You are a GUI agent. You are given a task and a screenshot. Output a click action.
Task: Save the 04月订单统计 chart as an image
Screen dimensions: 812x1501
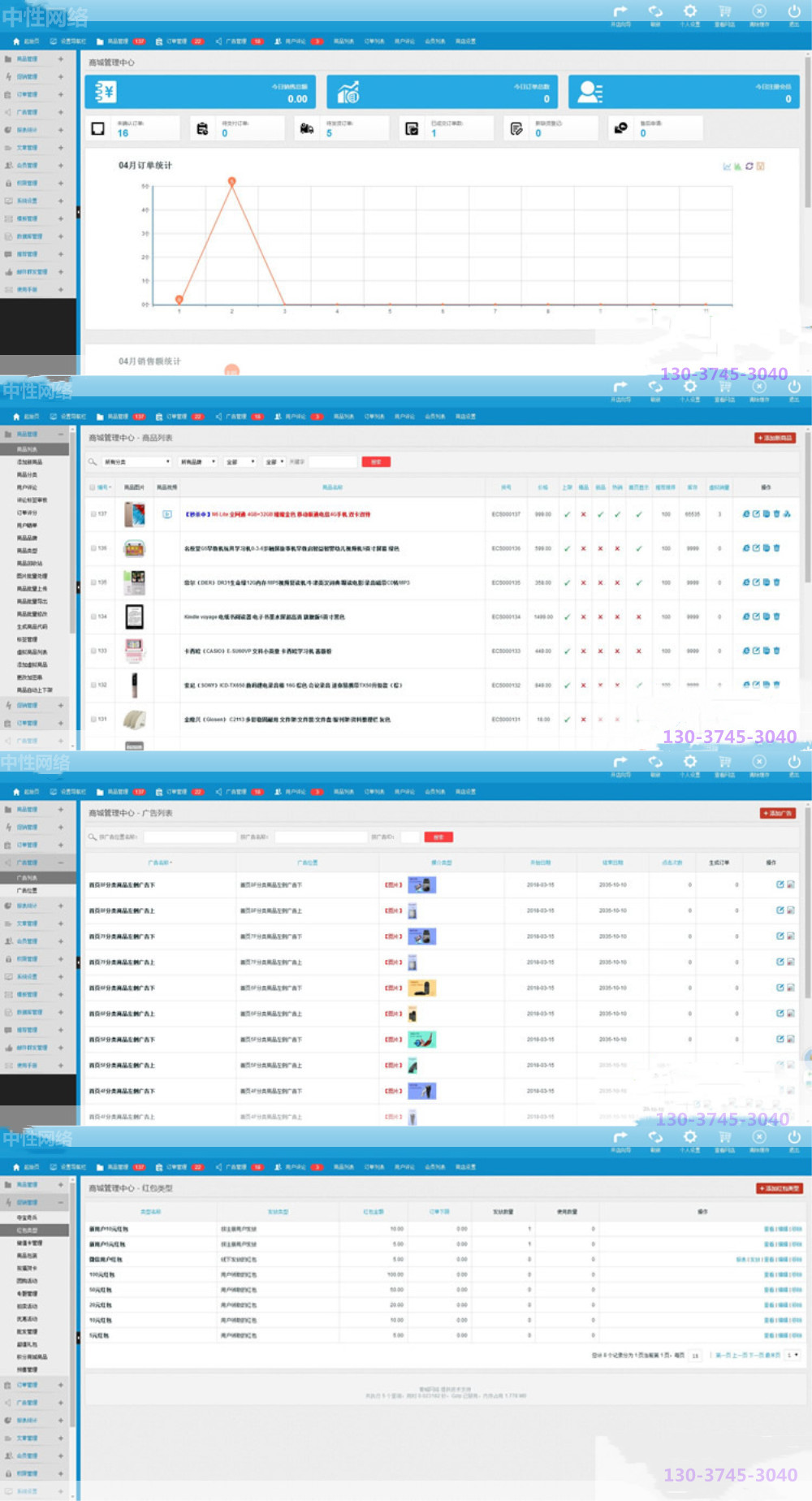(x=761, y=167)
